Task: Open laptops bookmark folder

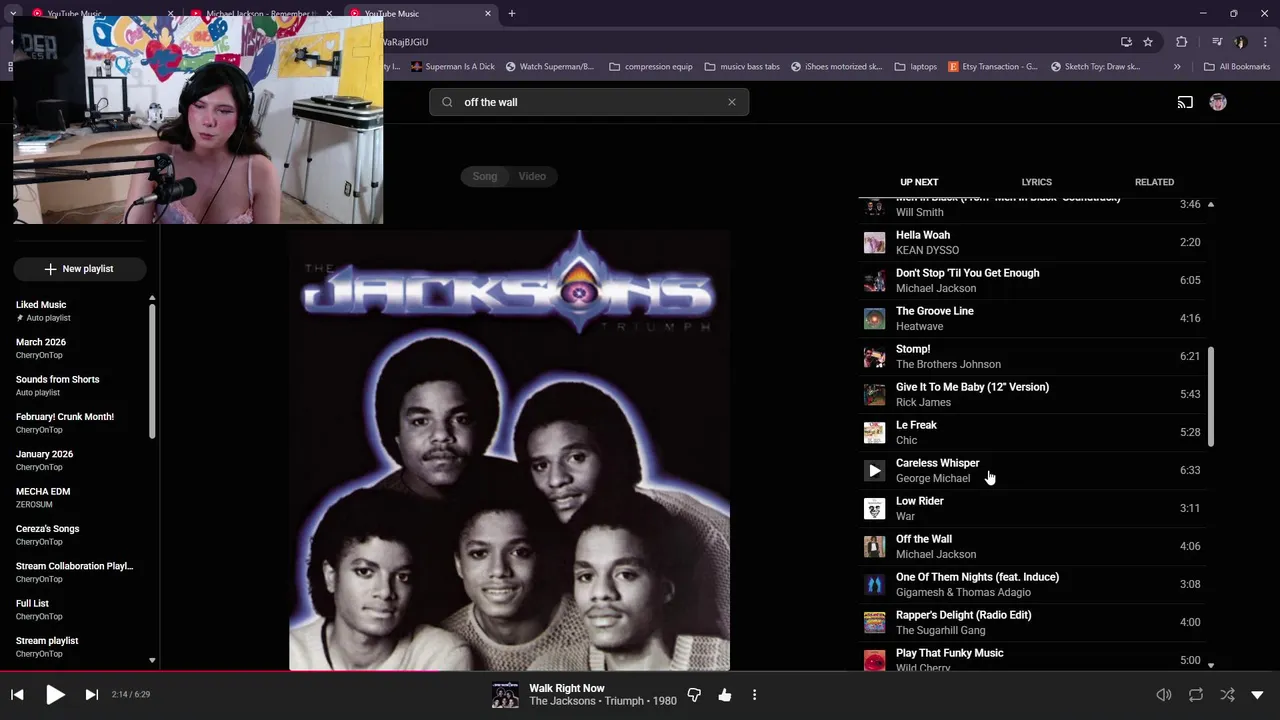Action: tap(916, 67)
